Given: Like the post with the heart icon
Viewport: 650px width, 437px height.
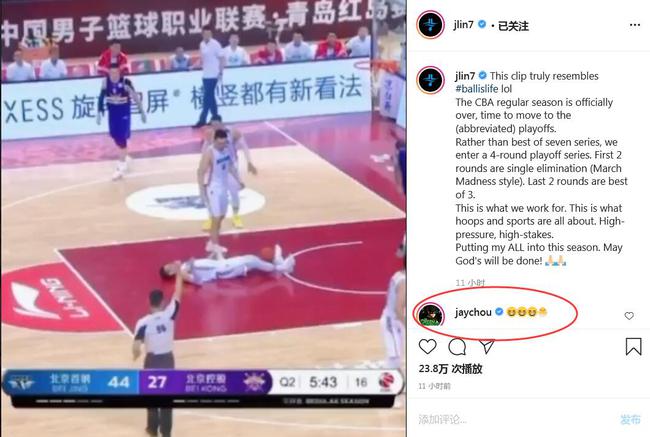Looking at the screenshot, I should point(427,346).
